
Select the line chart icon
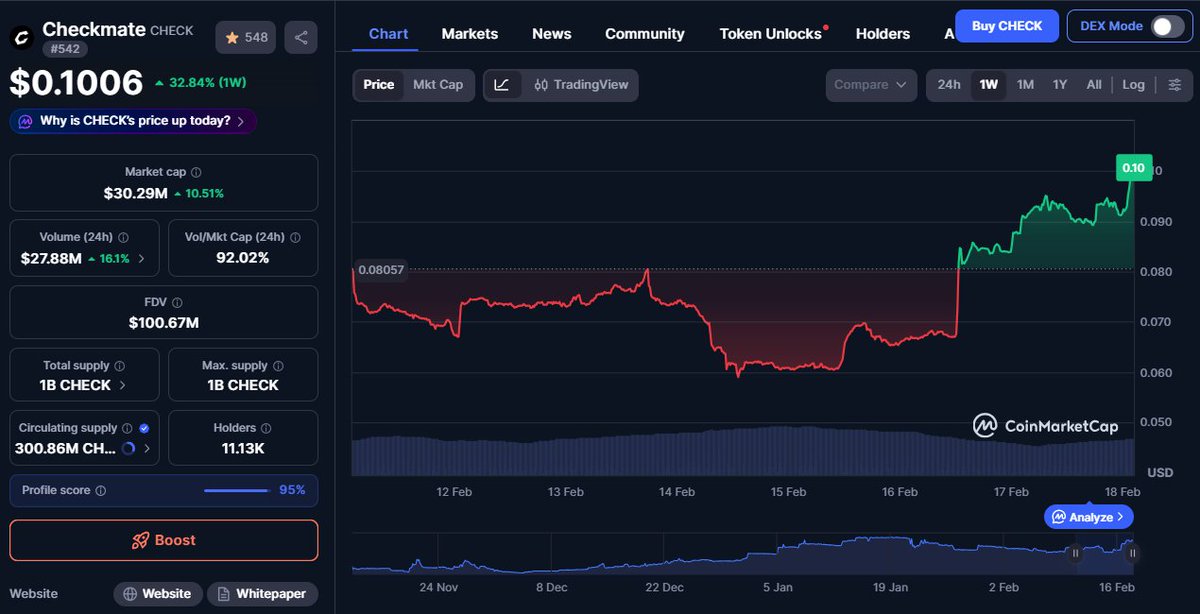[502, 85]
